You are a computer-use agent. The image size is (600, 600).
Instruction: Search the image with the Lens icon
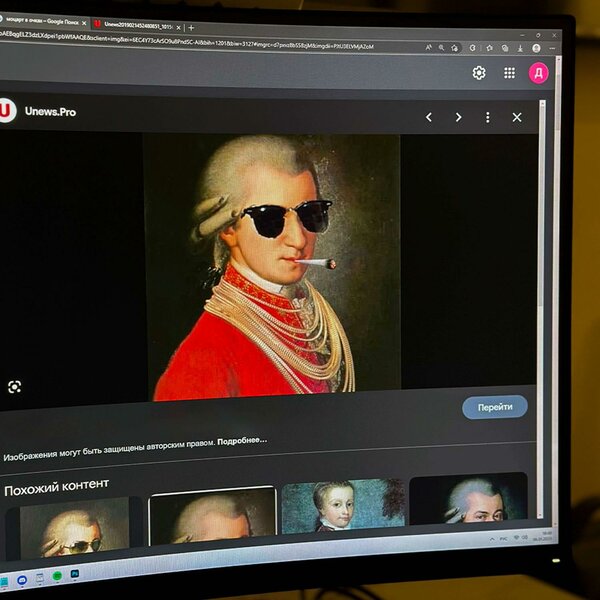tap(14, 387)
